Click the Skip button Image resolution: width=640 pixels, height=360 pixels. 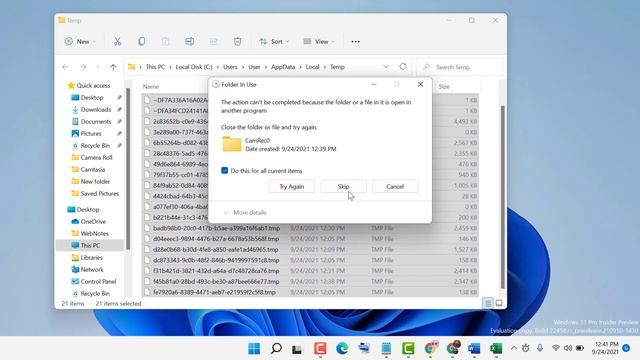coord(343,187)
